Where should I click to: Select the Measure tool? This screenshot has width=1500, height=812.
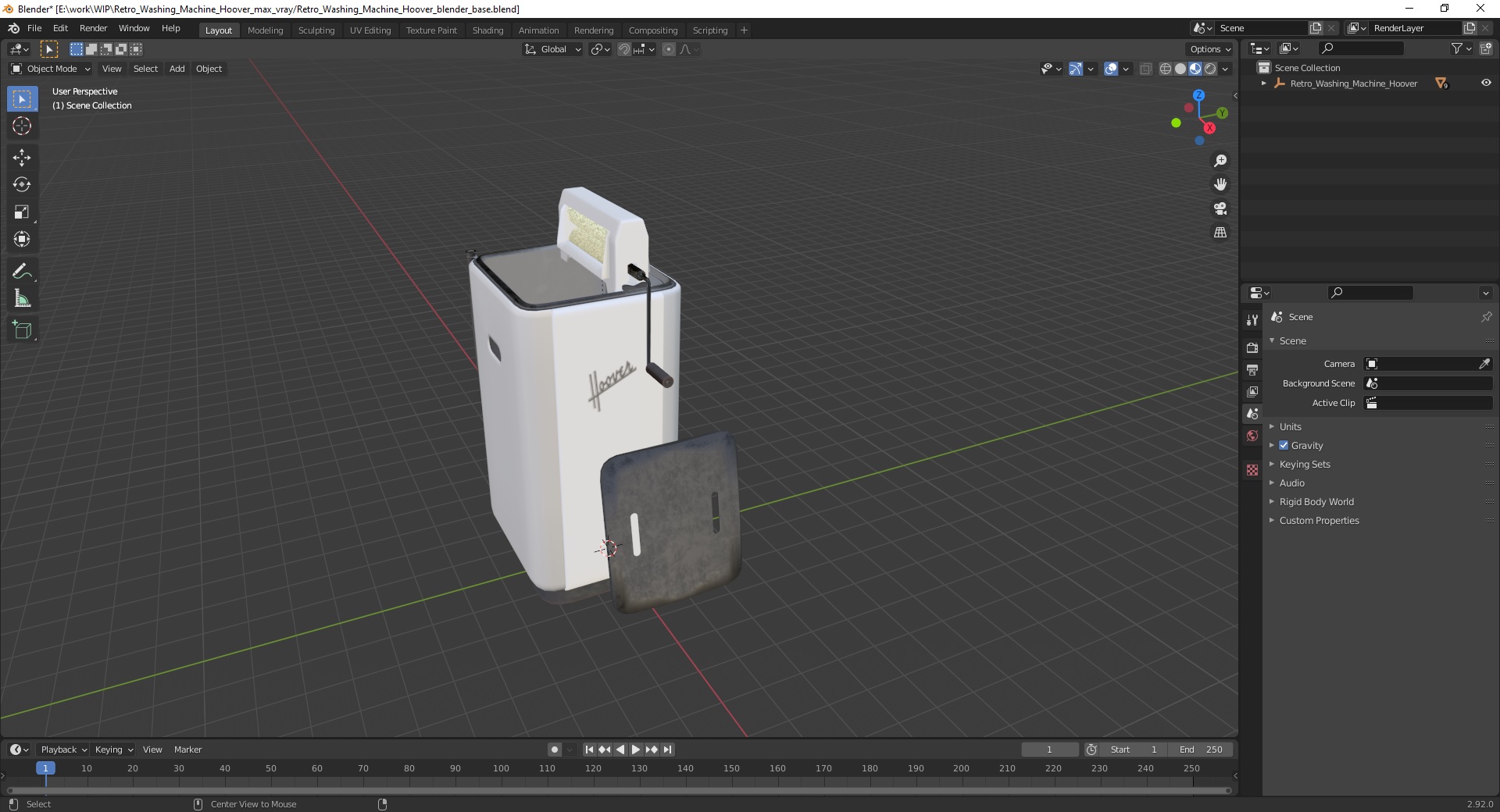click(22, 299)
